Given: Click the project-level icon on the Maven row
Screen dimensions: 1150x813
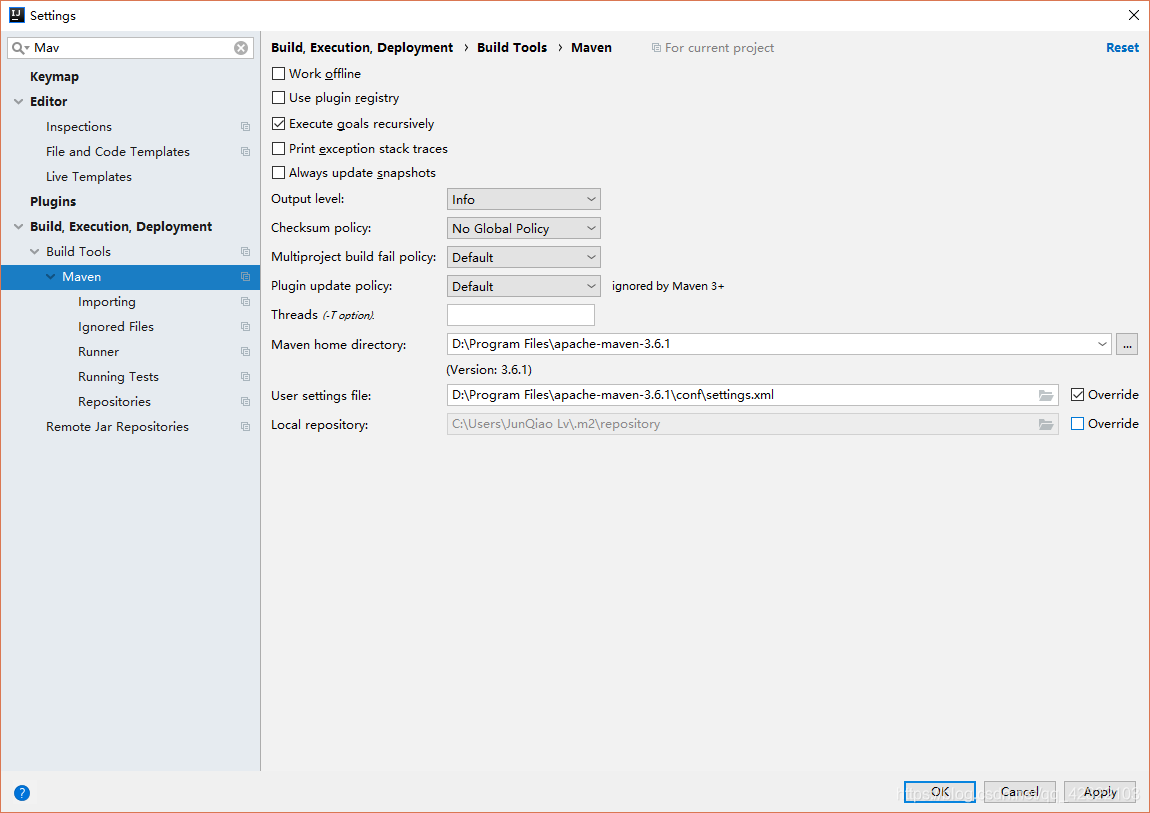Looking at the screenshot, I should [246, 276].
